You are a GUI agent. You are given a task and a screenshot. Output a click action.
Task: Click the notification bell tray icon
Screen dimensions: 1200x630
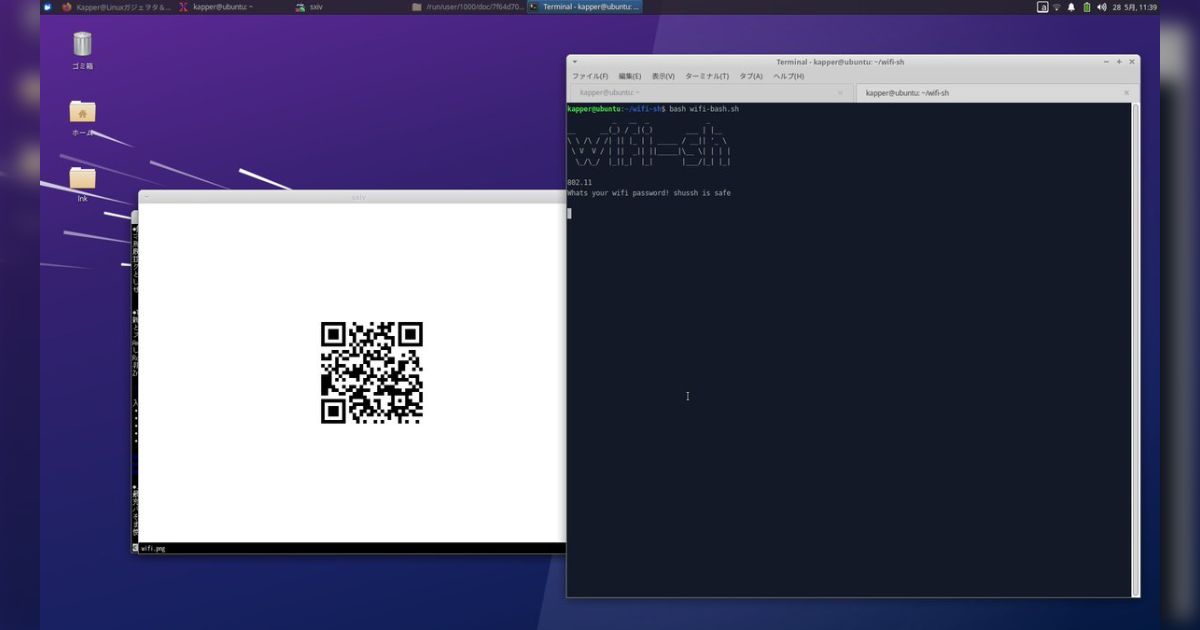[1070, 7]
